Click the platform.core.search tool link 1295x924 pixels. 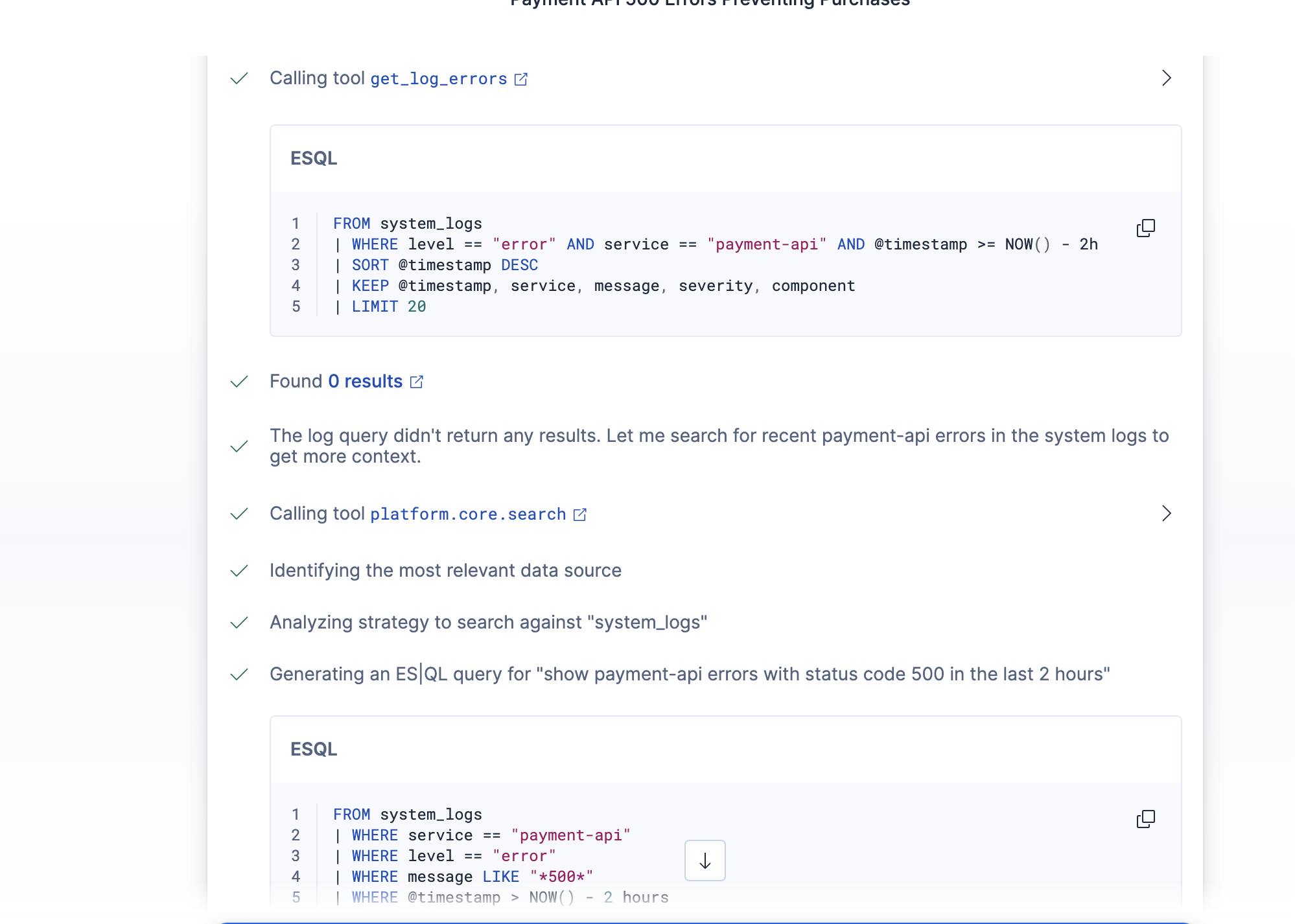[467, 514]
